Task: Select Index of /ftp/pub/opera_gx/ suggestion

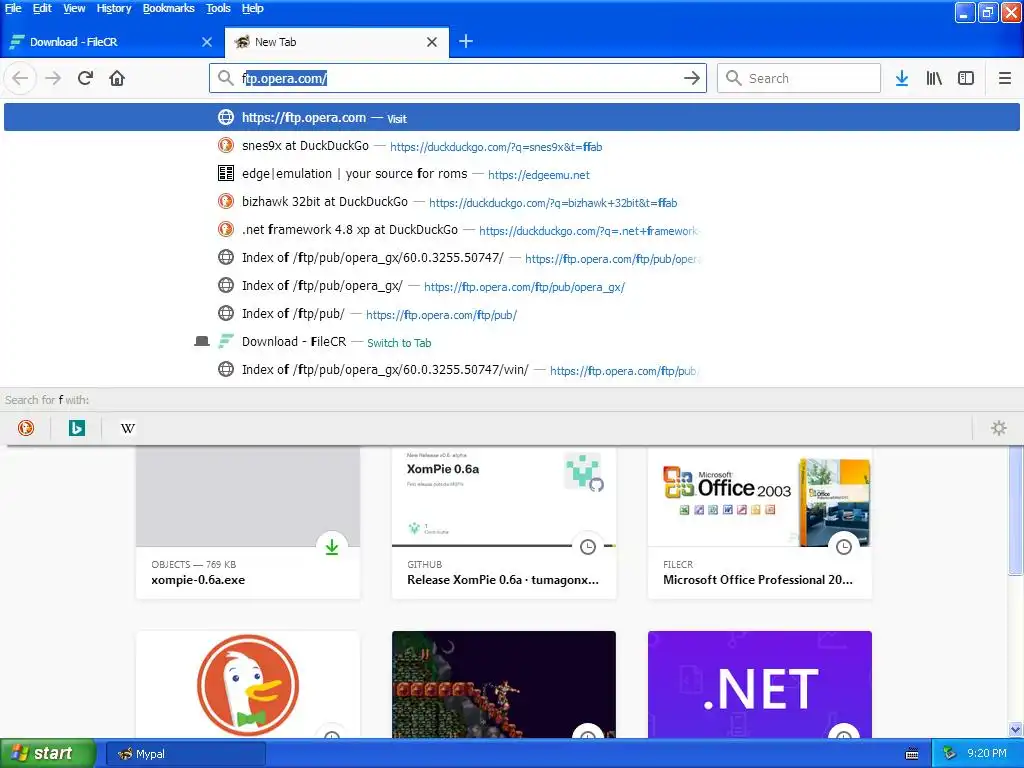Action: tap(511, 286)
